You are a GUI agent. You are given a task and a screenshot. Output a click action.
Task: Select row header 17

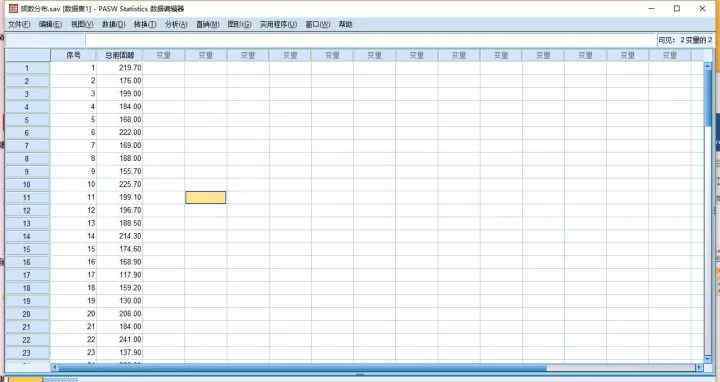click(x=27, y=275)
